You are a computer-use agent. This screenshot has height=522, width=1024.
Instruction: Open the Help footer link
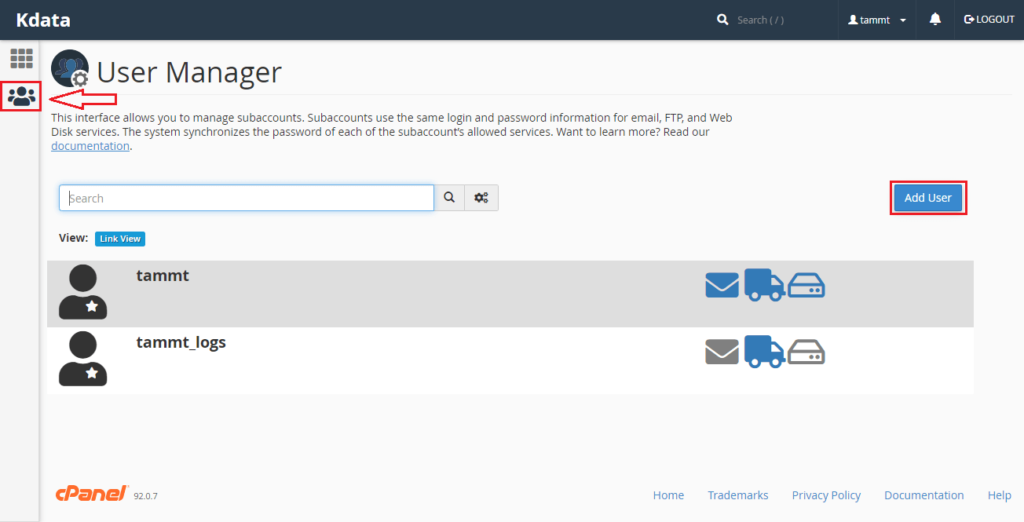point(999,495)
